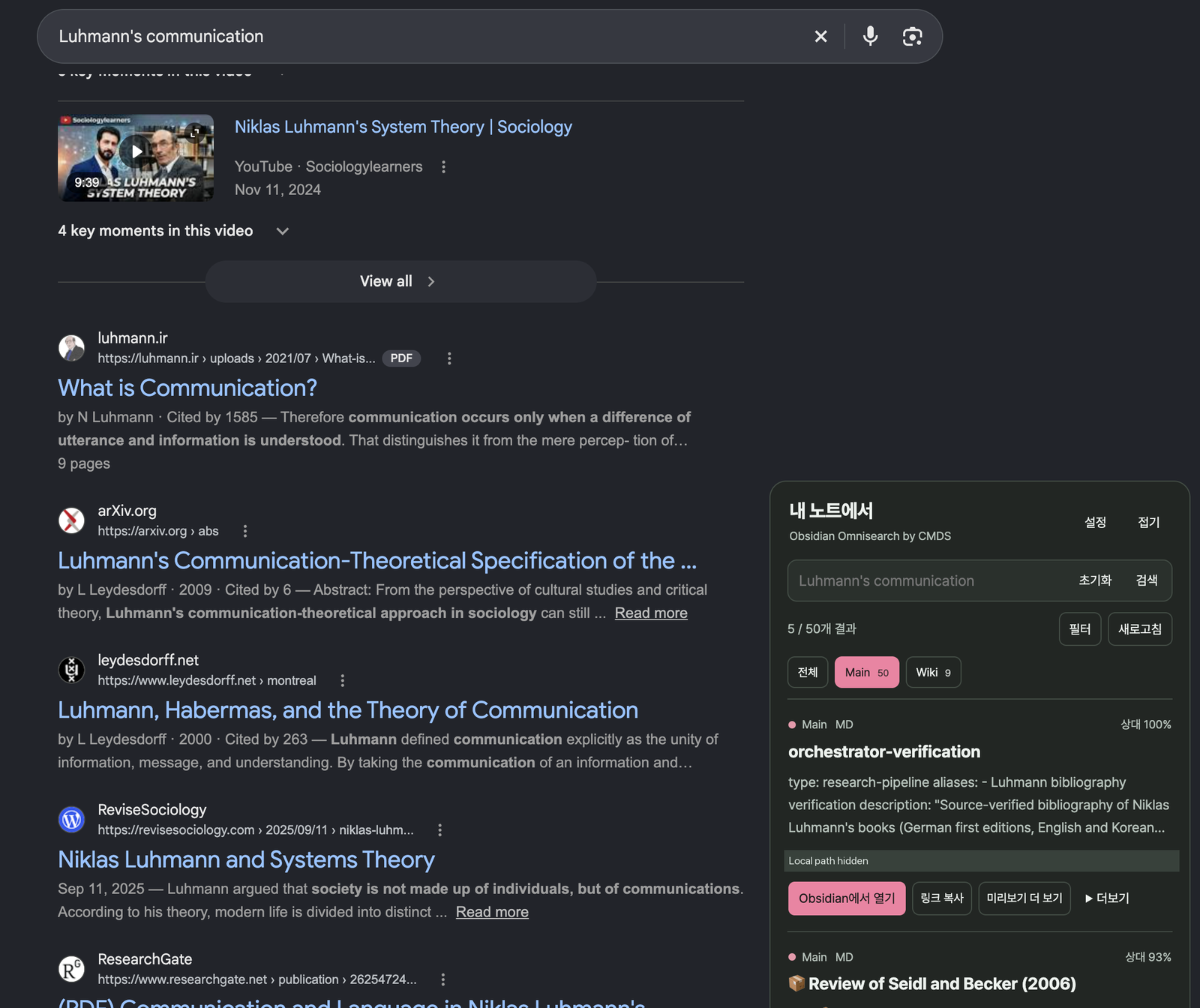Open options menu for leydesdorff.net result
This screenshot has width=1200, height=1008.
click(x=342, y=680)
